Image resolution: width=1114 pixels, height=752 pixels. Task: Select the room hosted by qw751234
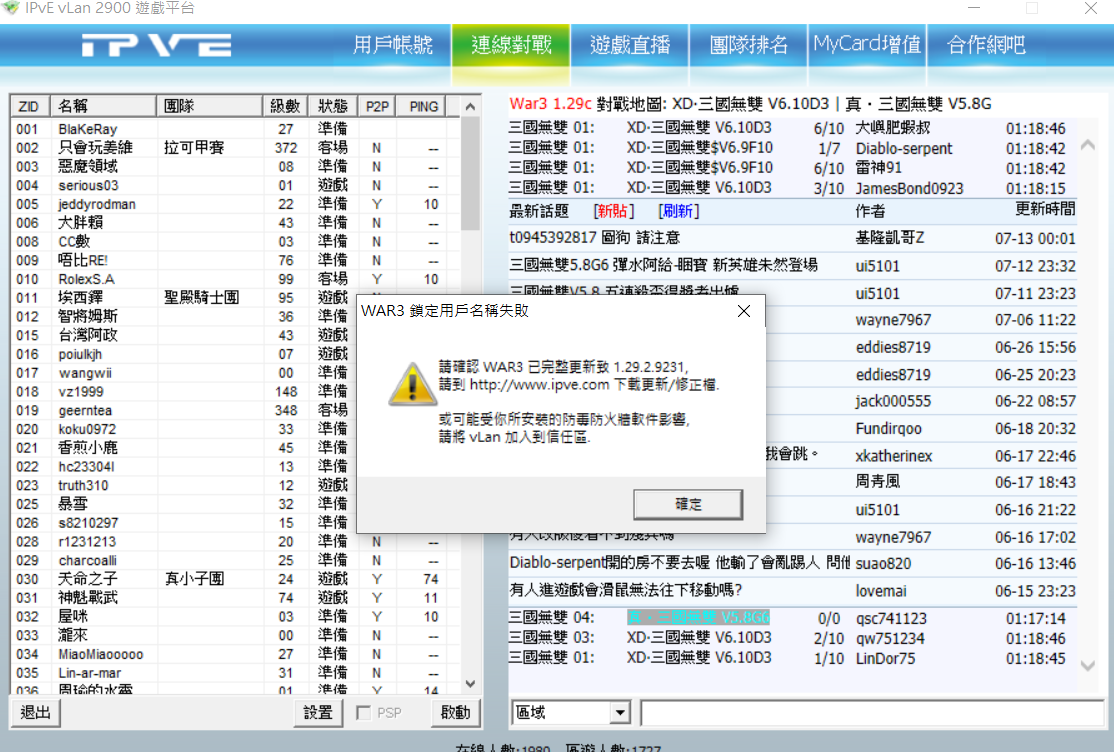click(x=792, y=638)
